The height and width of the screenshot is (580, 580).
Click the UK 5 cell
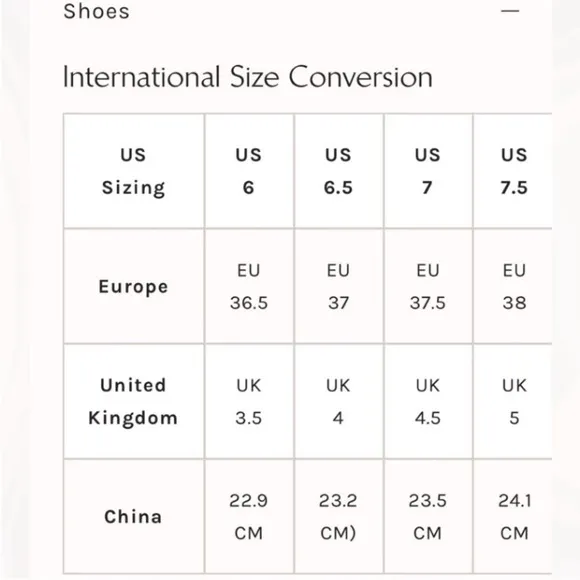pyautogui.click(x=513, y=402)
